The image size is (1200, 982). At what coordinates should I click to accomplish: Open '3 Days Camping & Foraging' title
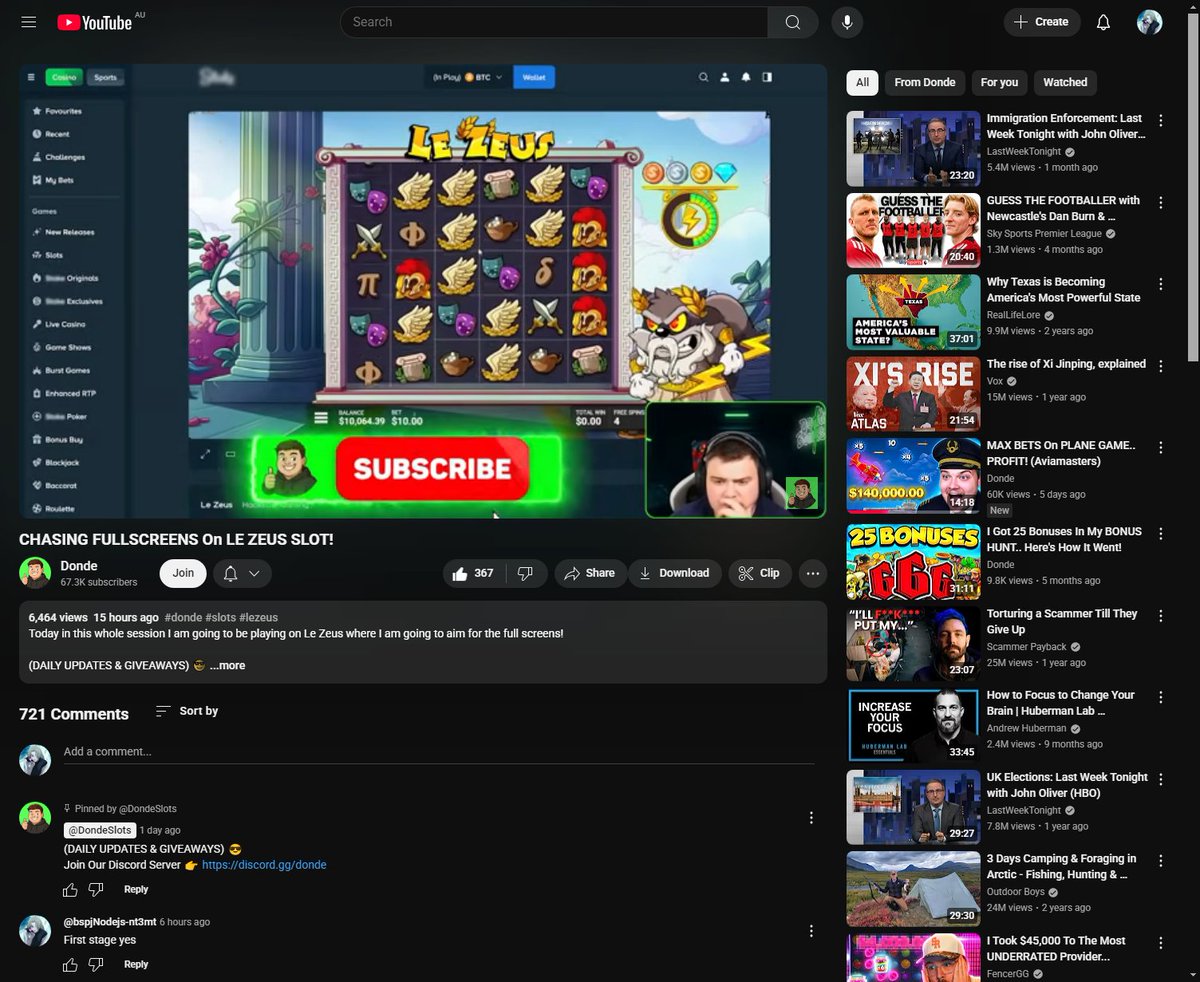point(1062,866)
